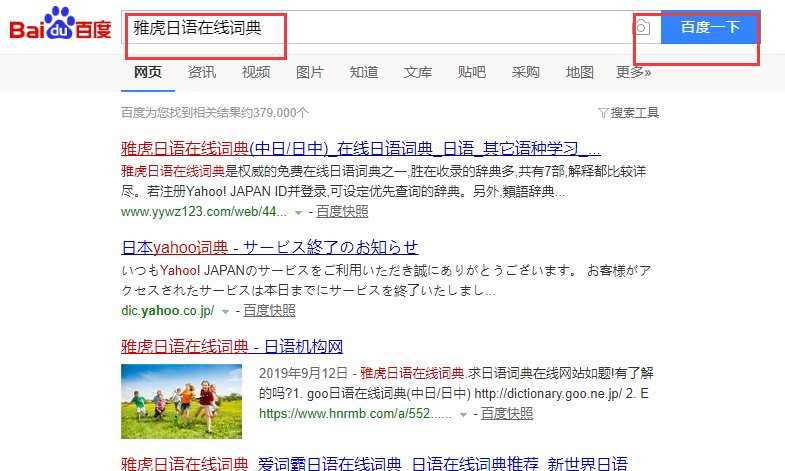Click the 搜索工具 filter icon

click(x=603, y=113)
